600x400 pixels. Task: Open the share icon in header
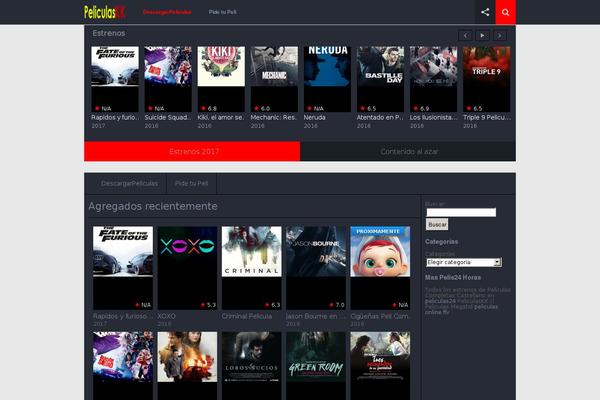[x=485, y=12]
